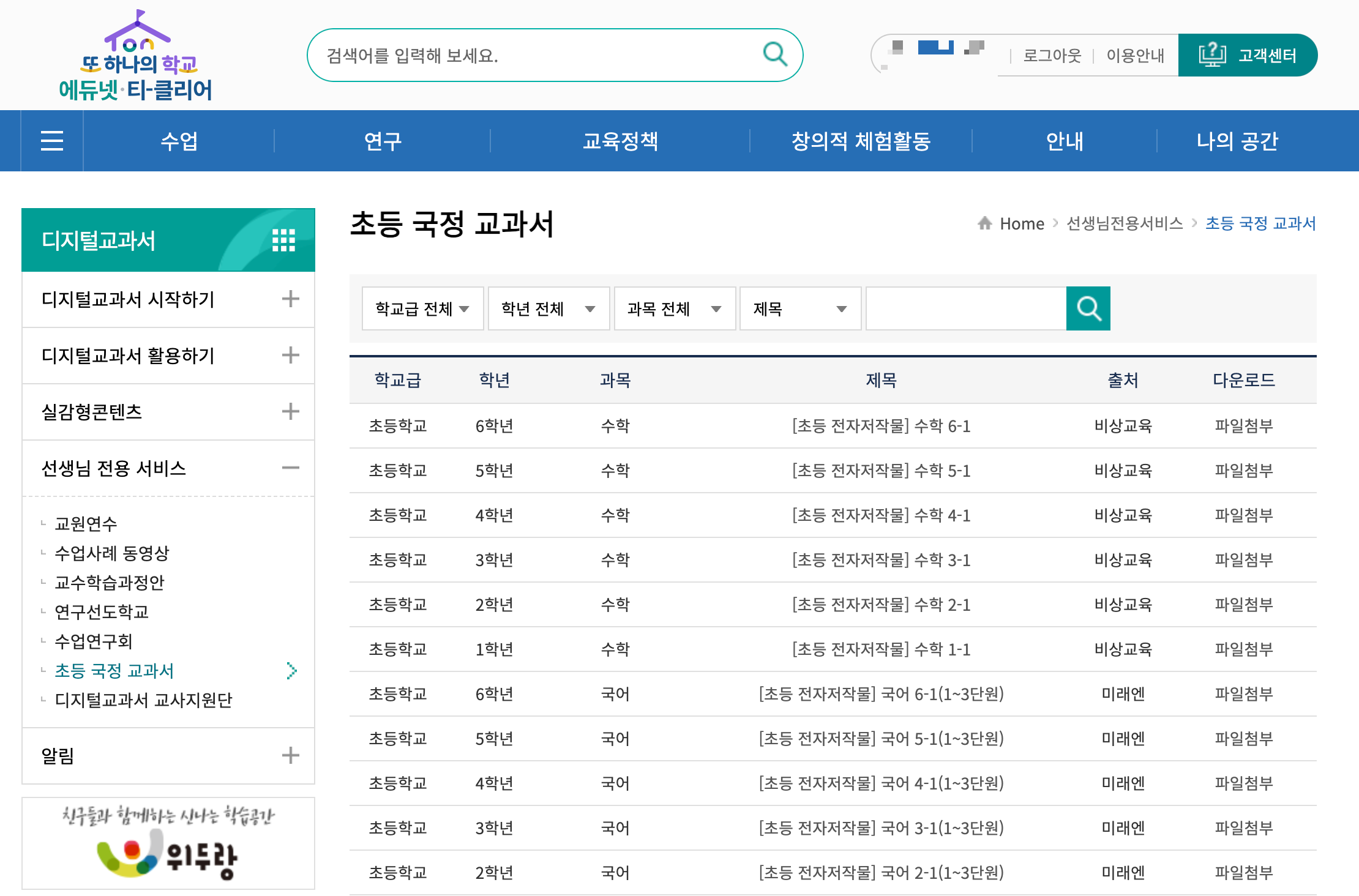Screen dimensions: 1359x896
Task: Click the customer center book icon
Action: point(1211,55)
